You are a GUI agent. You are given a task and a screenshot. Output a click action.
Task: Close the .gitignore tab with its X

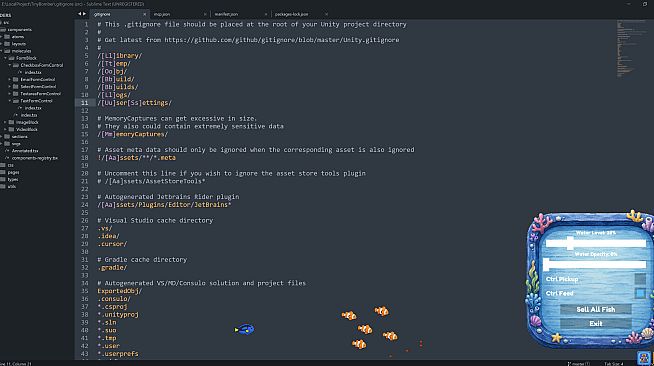click(x=145, y=14)
